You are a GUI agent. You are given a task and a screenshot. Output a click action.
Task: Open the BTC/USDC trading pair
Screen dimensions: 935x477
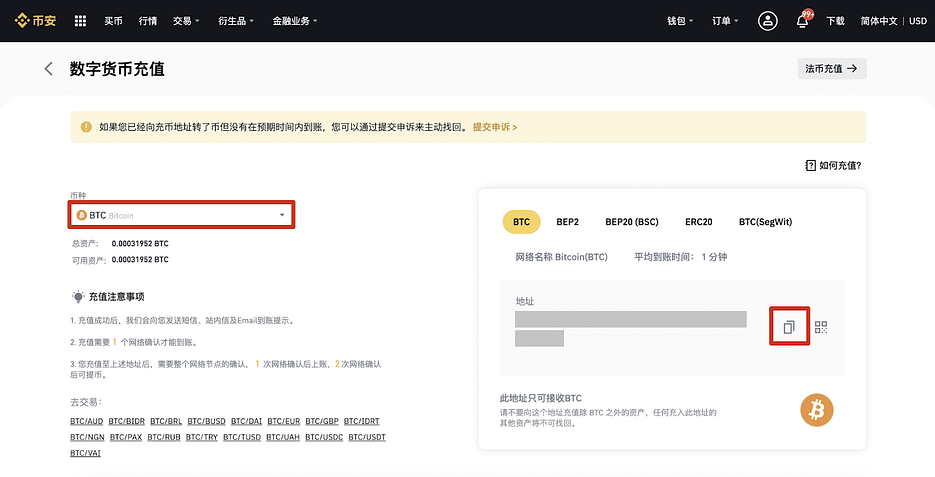click(324, 437)
